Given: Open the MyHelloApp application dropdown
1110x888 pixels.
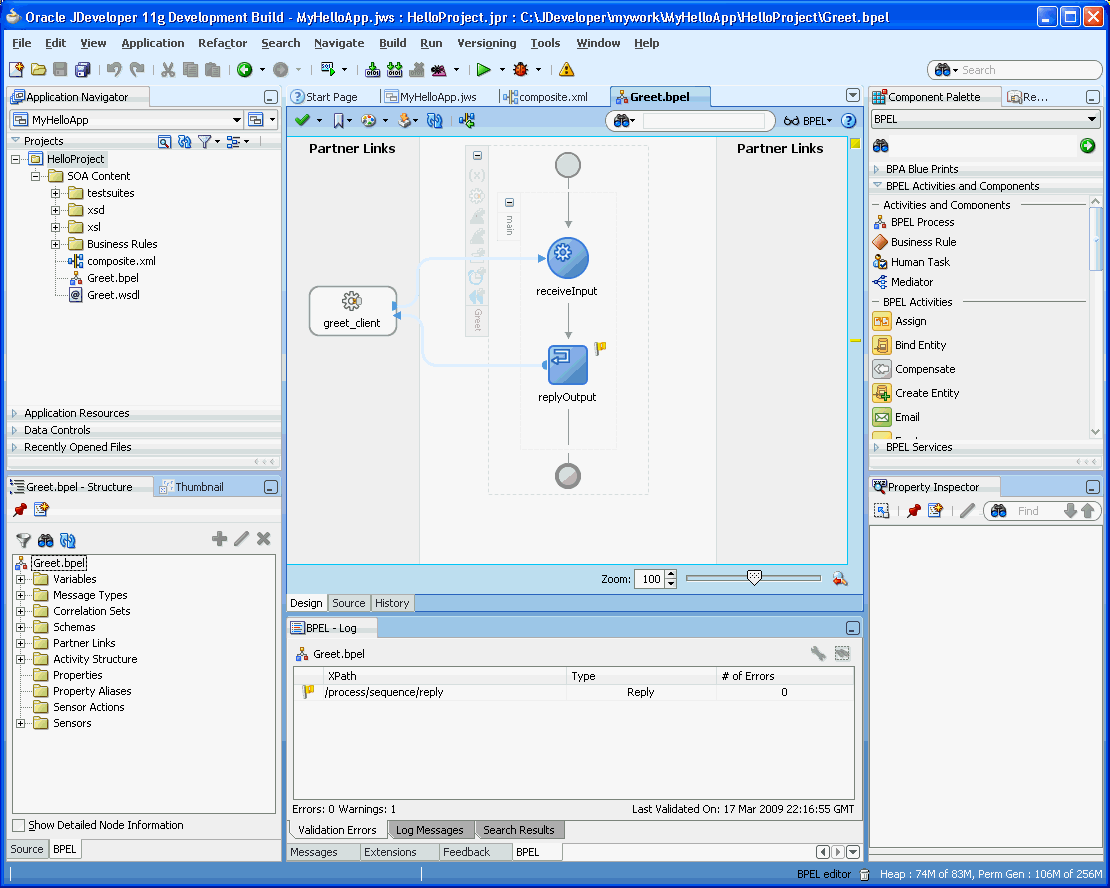Looking at the screenshot, I should pyautogui.click(x=237, y=120).
